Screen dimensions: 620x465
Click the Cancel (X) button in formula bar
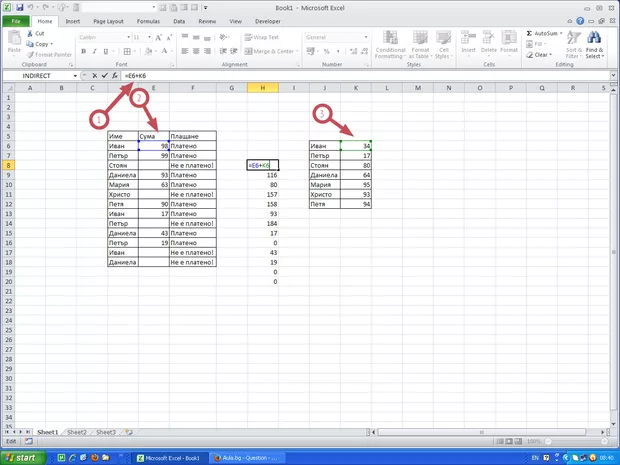pos(94,75)
